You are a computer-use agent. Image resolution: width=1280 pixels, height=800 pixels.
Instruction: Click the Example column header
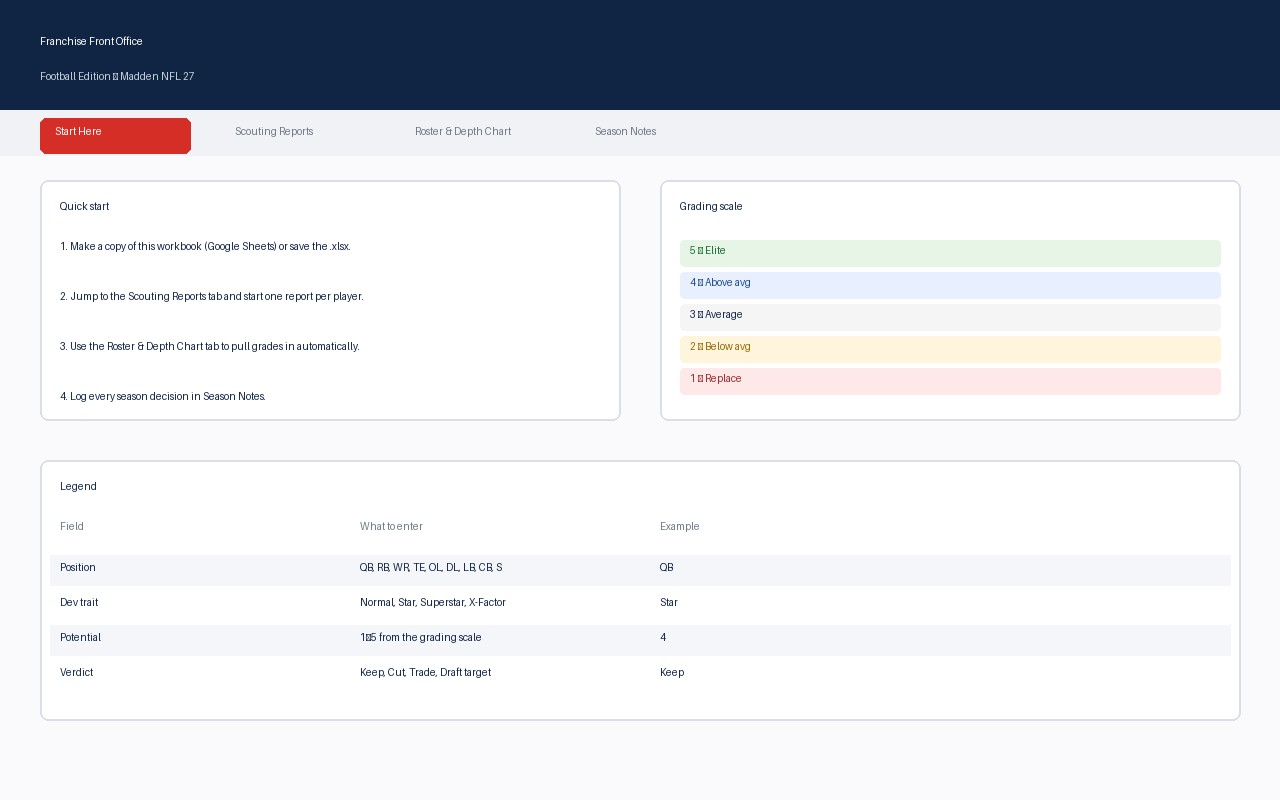[680, 526]
